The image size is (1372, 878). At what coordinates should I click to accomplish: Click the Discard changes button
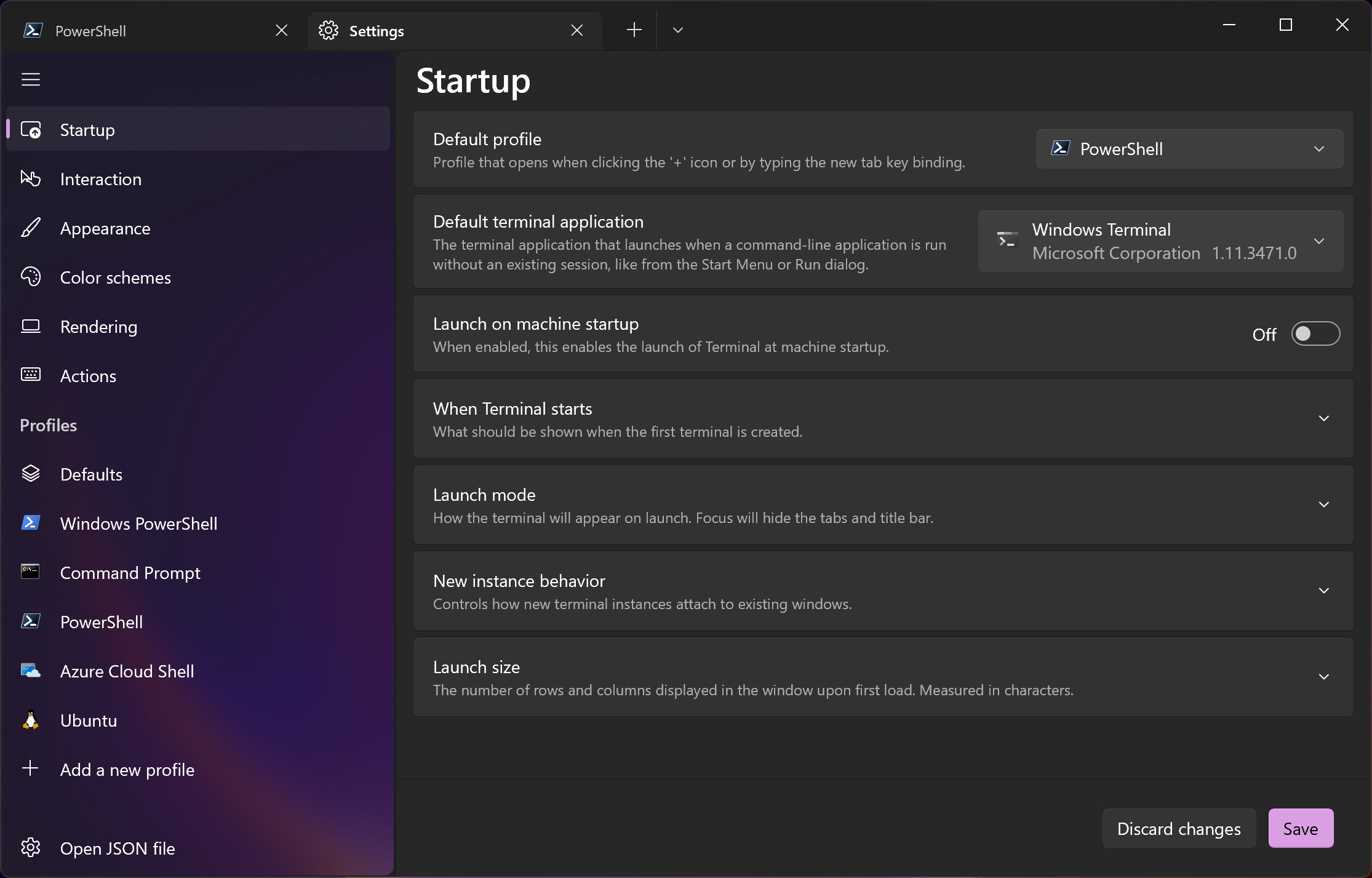(1178, 829)
